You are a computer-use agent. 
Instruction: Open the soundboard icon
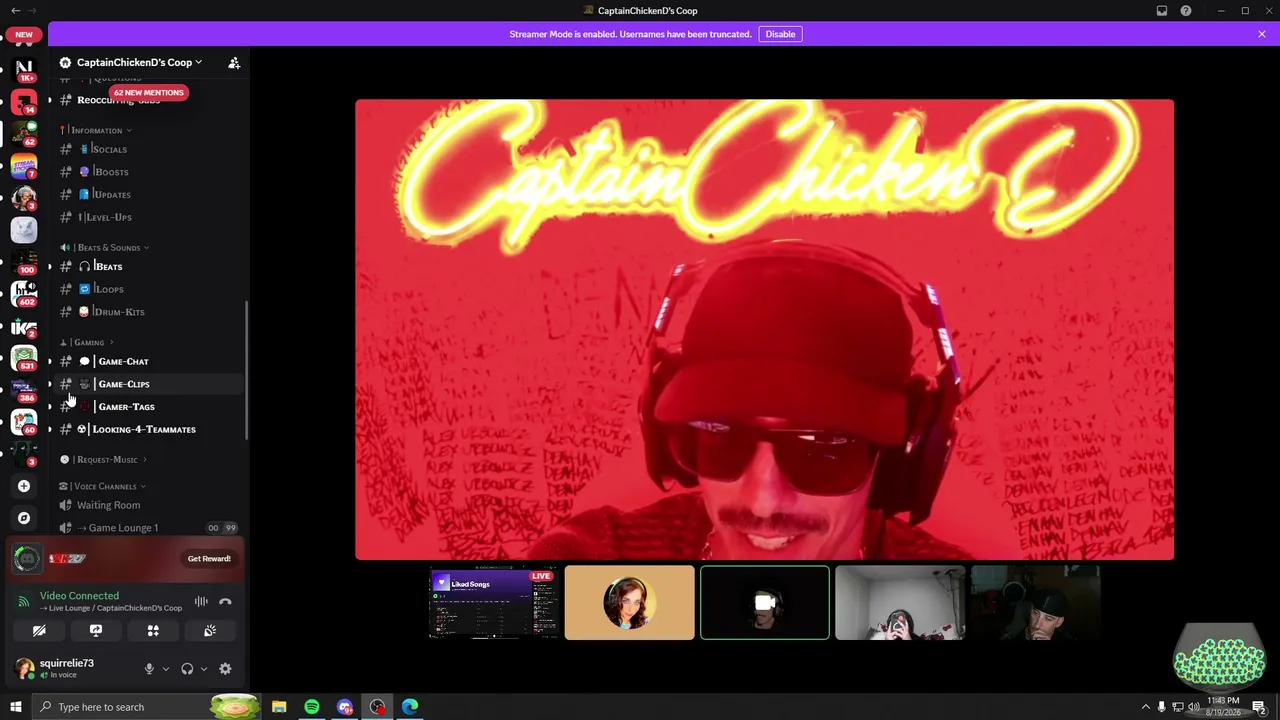(x=210, y=631)
